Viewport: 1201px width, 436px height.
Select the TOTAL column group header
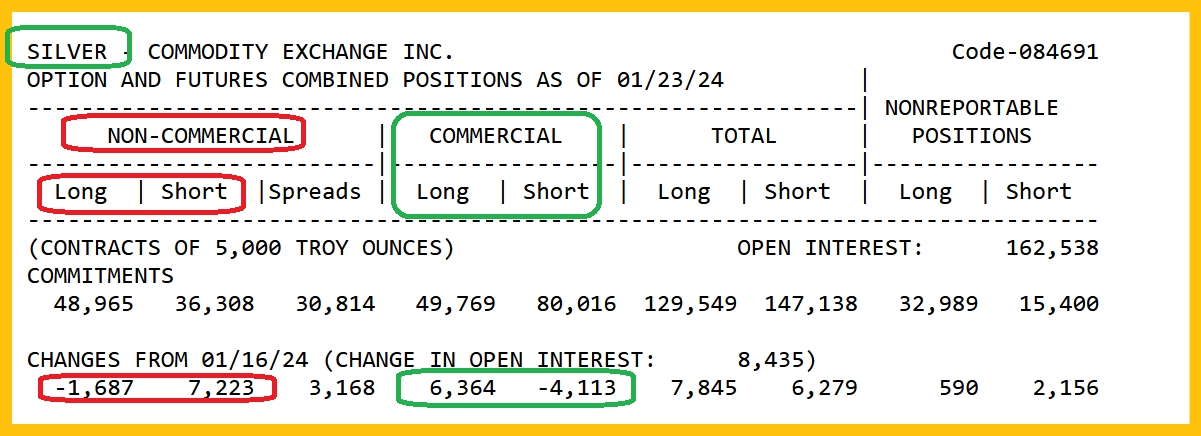tap(743, 135)
